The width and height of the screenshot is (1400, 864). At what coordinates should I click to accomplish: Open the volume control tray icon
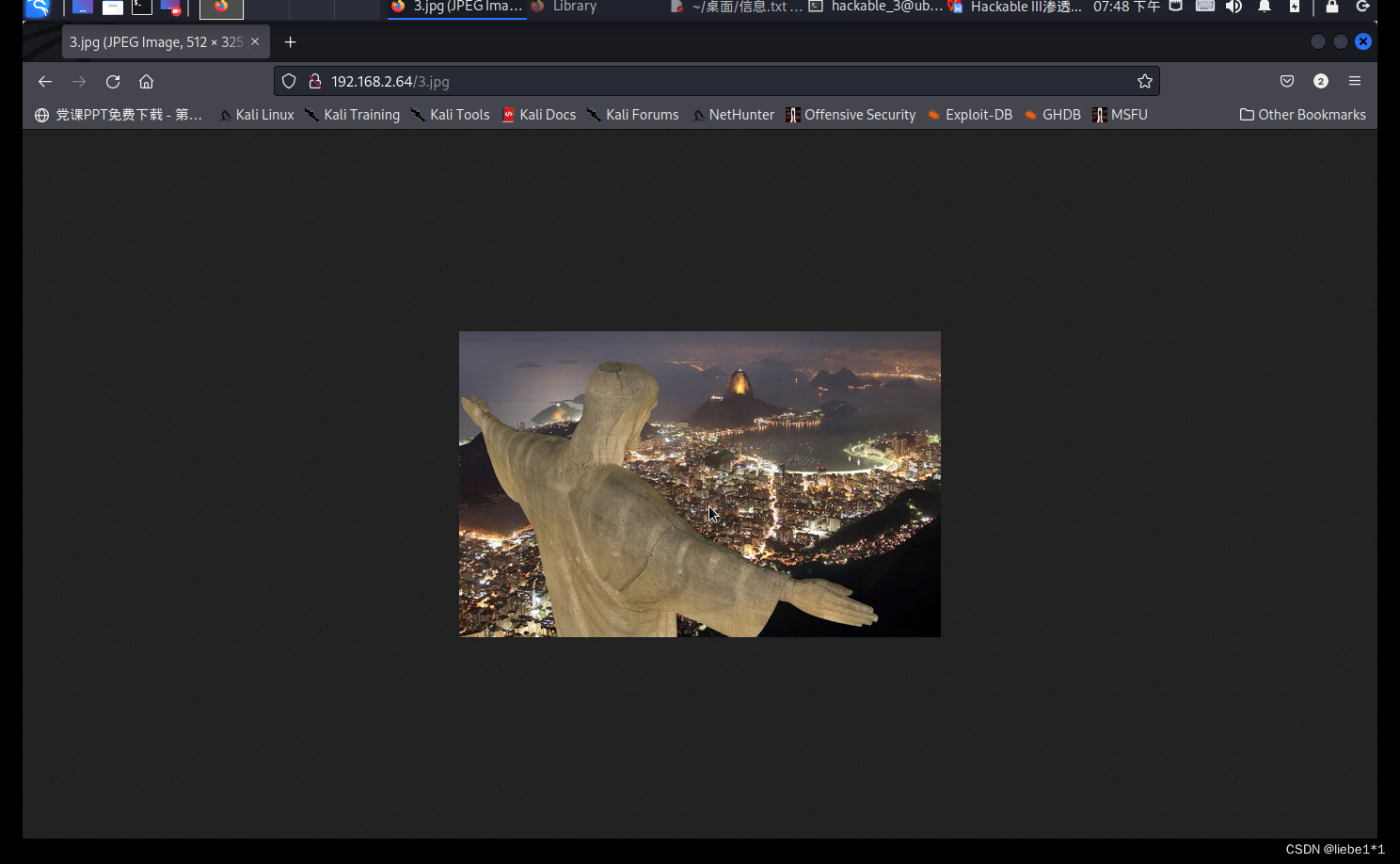click(x=1234, y=7)
